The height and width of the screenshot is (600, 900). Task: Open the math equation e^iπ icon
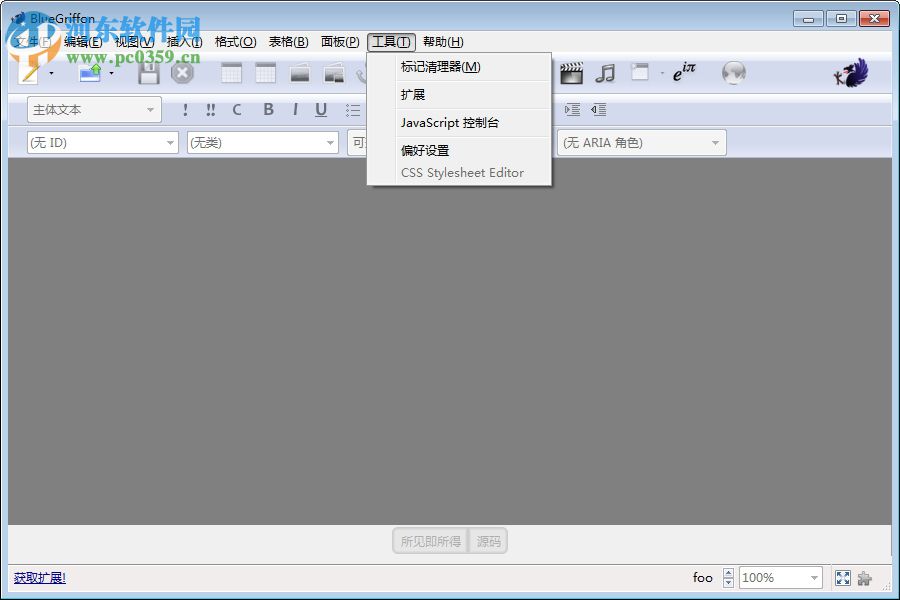click(684, 72)
